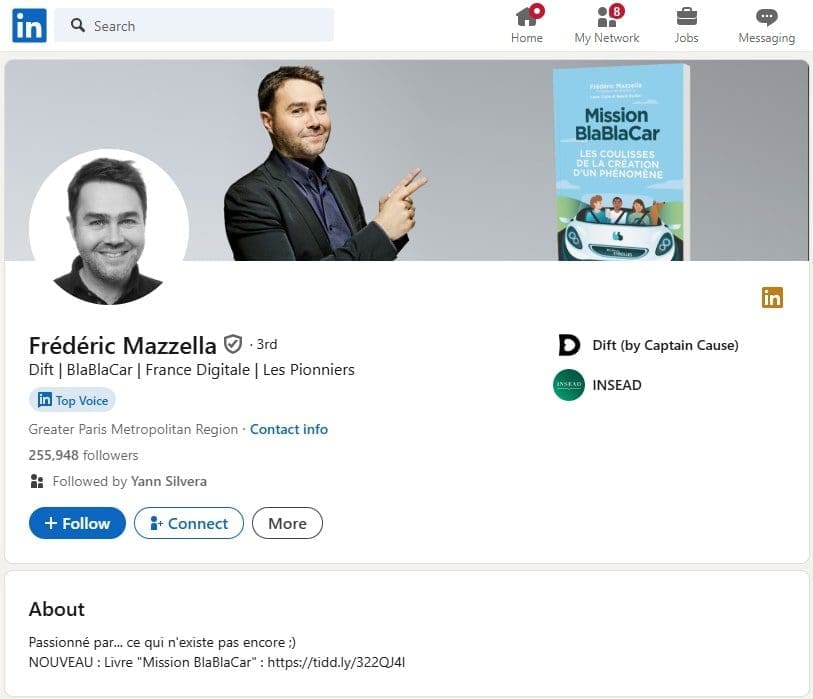
Task: Click the gold LinkedIn Premium icon
Action: pos(772,298)
